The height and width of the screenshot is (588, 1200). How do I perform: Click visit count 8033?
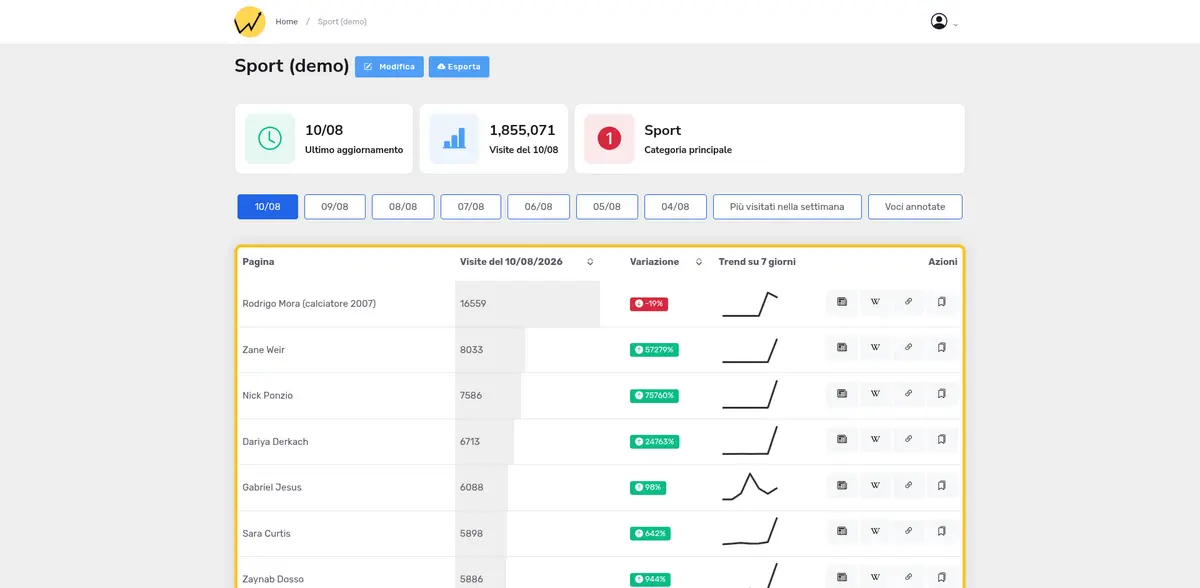[471, 349]
